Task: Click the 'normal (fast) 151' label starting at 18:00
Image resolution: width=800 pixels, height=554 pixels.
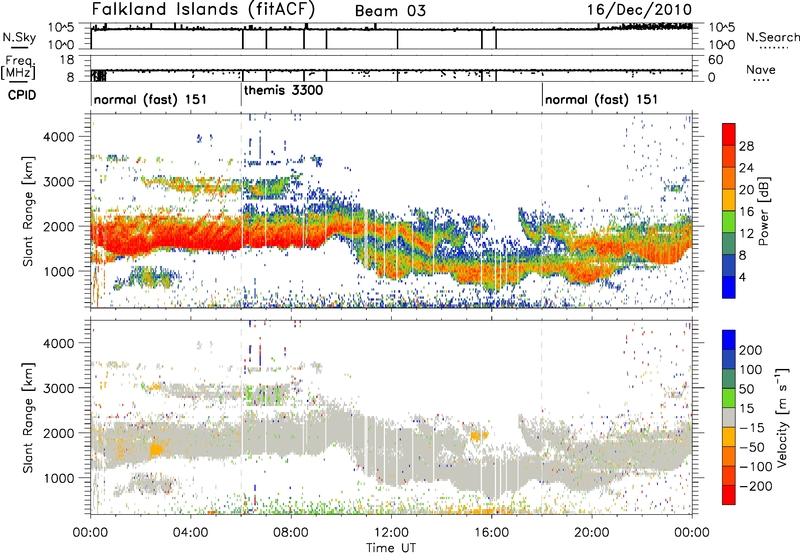Action: coord(601,99)
